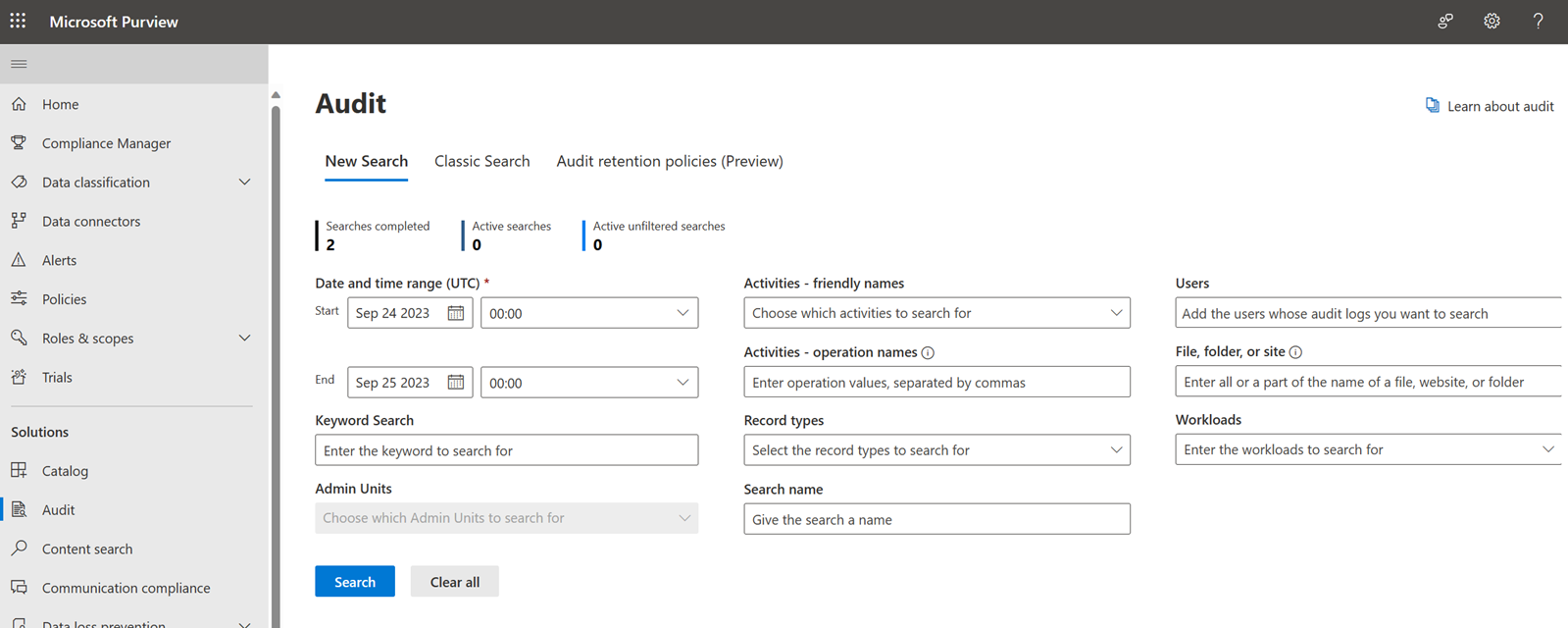Click the info icon beside operation names
The width and height of the screenshot is (1568, 628).
pyautogui.click(x=928, y=353)
